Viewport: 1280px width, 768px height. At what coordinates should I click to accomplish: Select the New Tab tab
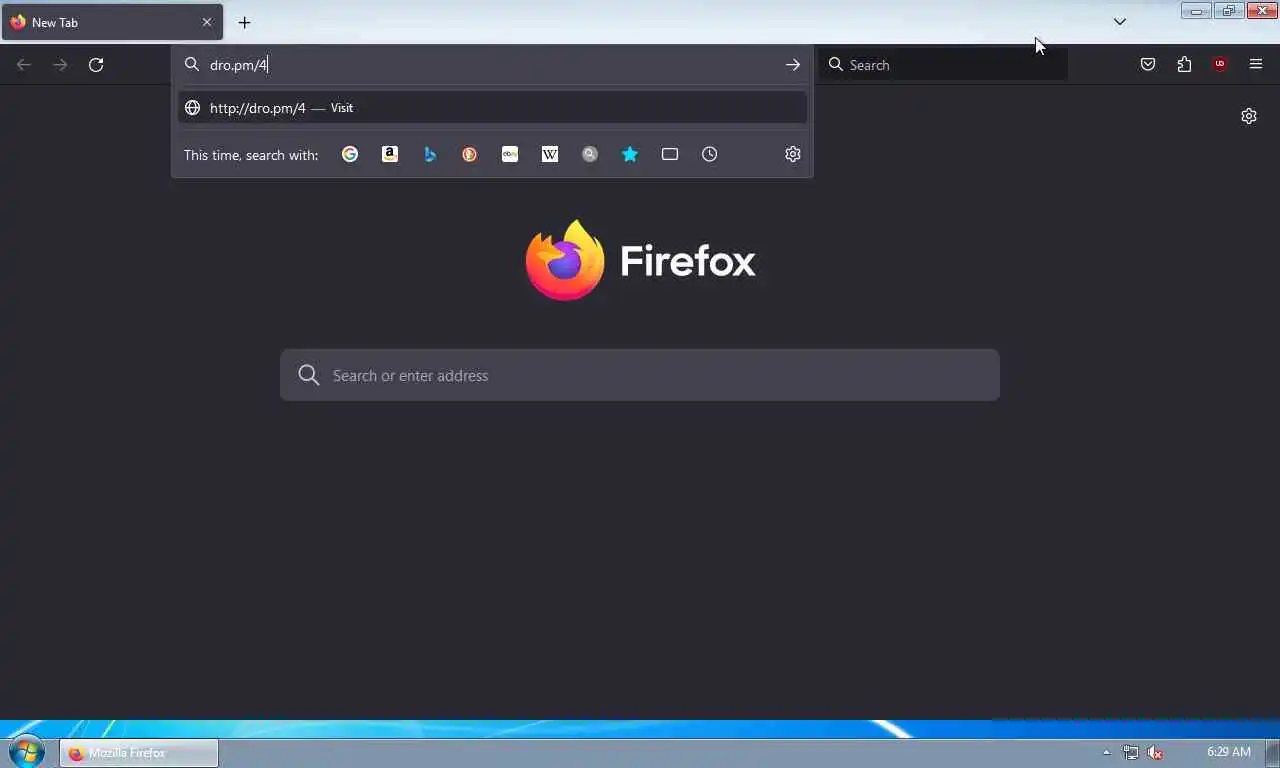click(112, 22)
